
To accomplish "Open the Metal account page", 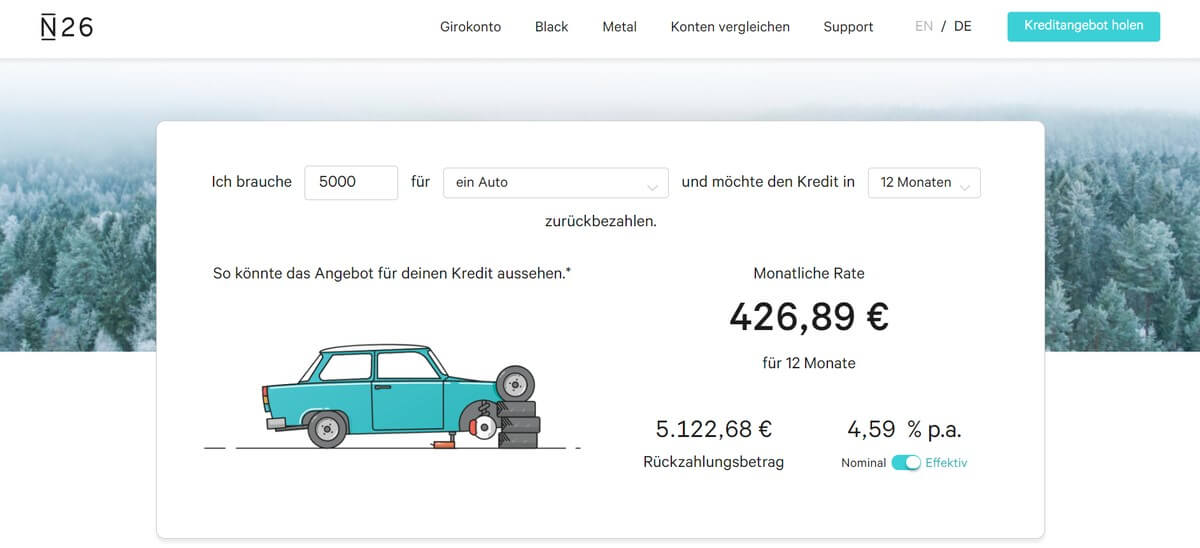I will 619,27.
